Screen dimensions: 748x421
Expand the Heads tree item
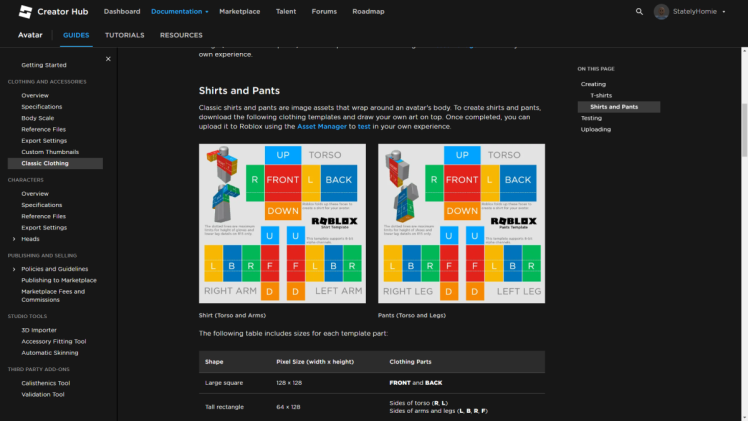pos(13,239)
